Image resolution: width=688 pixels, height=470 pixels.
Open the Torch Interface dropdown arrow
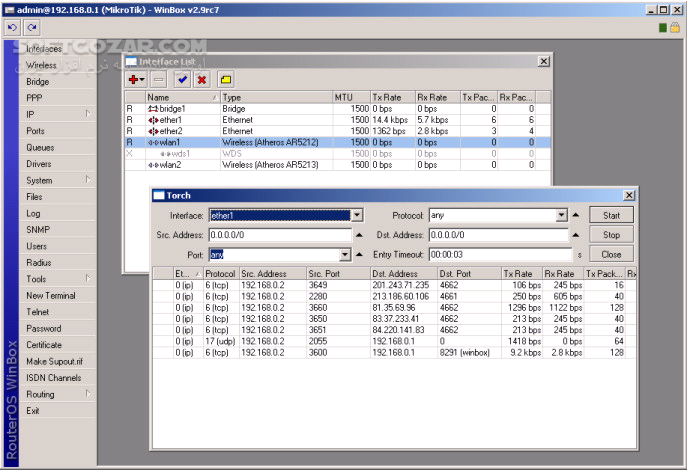pos(357,215)
